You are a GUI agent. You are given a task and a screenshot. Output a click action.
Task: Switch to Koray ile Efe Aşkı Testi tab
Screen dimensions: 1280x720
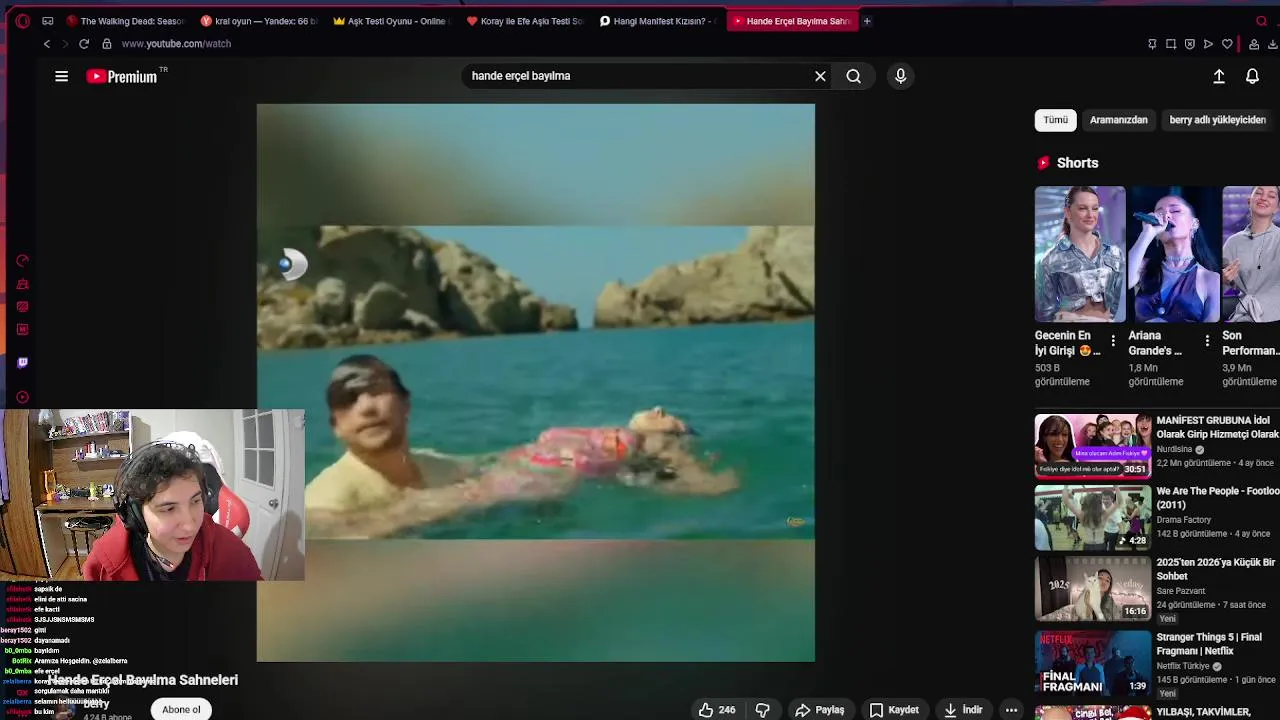(x=524, y=21)
